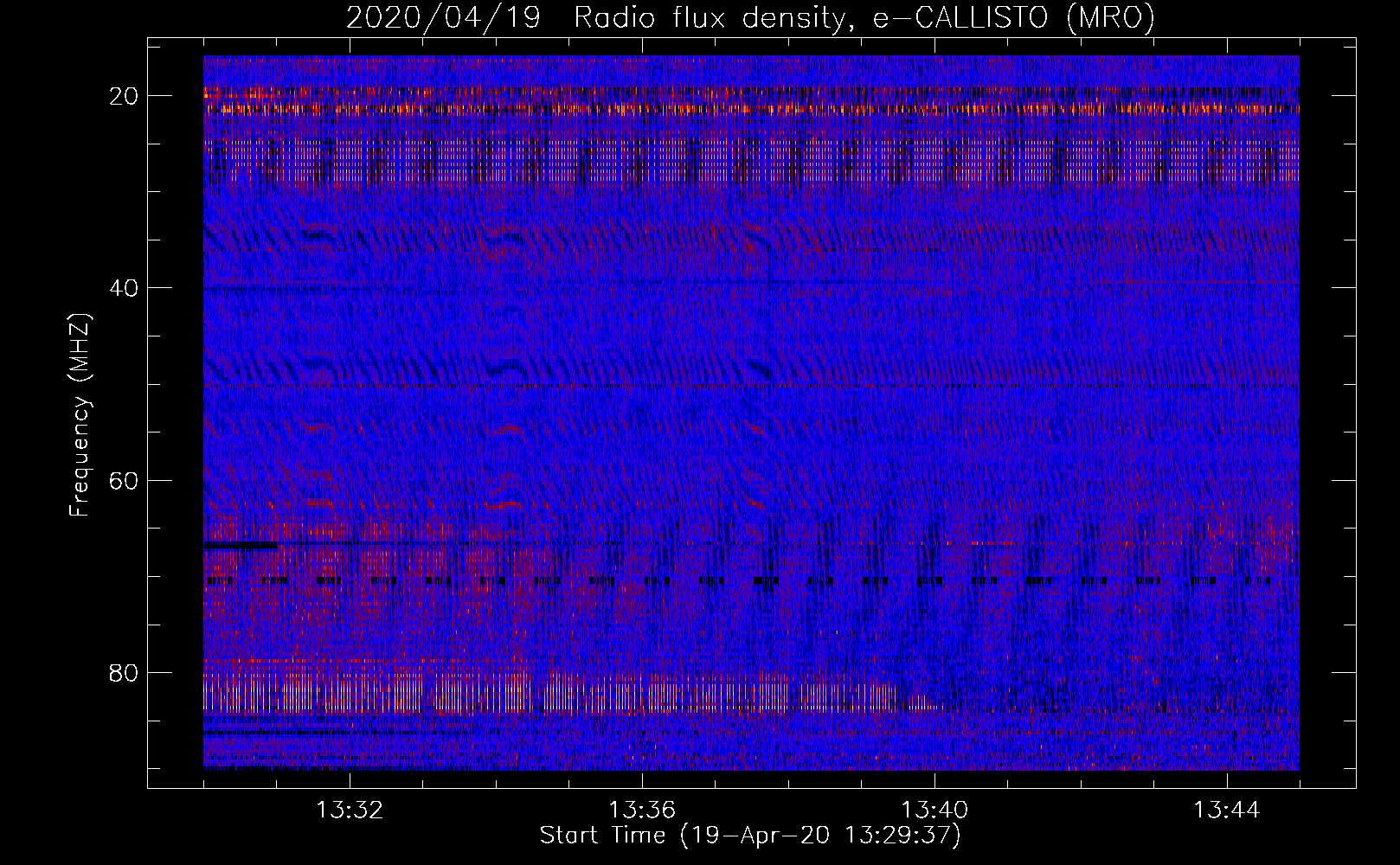Click the plot title 'Radio flux density, e-CALLISTO (MRO)'
Viewport: 1400px width, 865px height.
(864, 17)
